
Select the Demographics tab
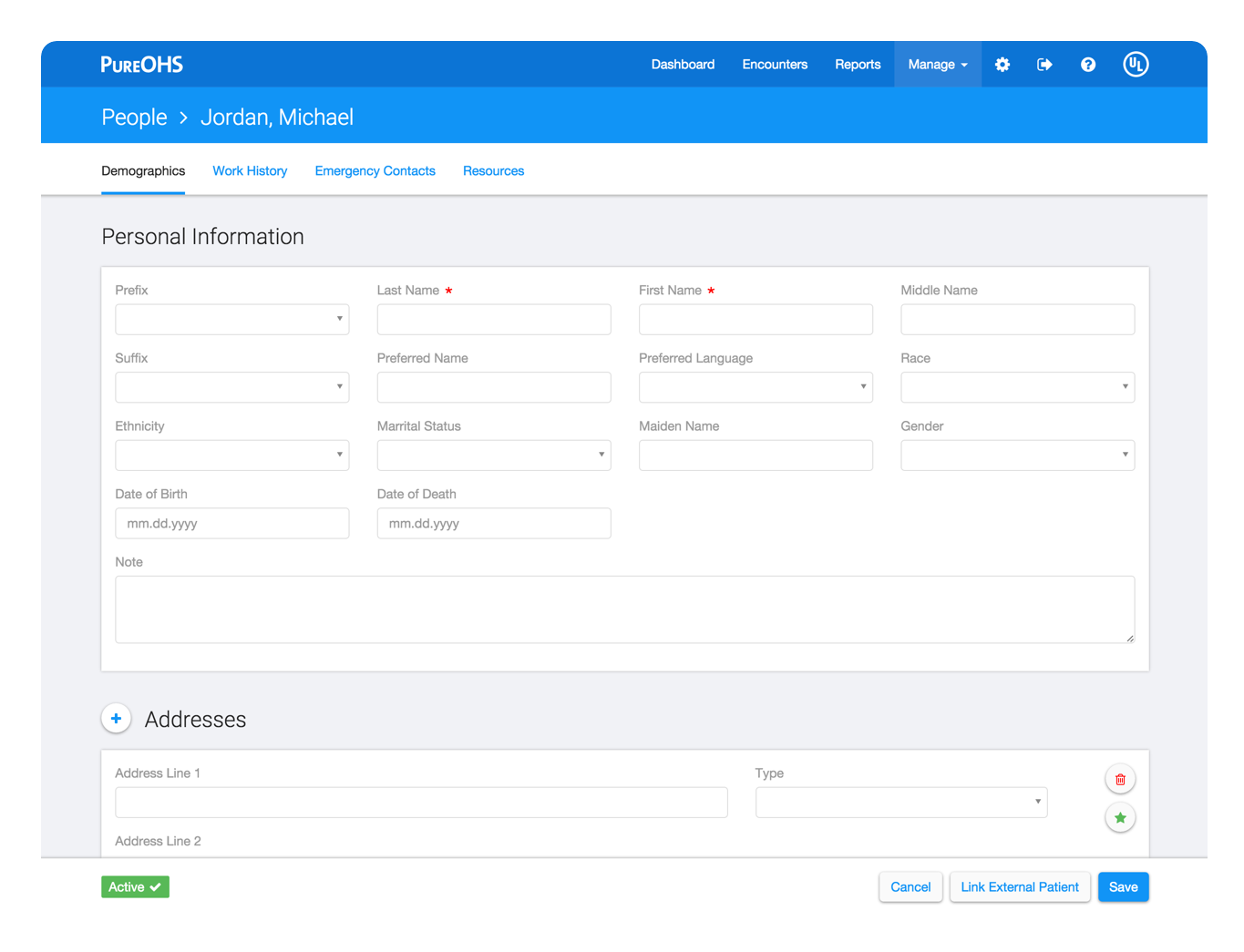click(x=143, y=171)
